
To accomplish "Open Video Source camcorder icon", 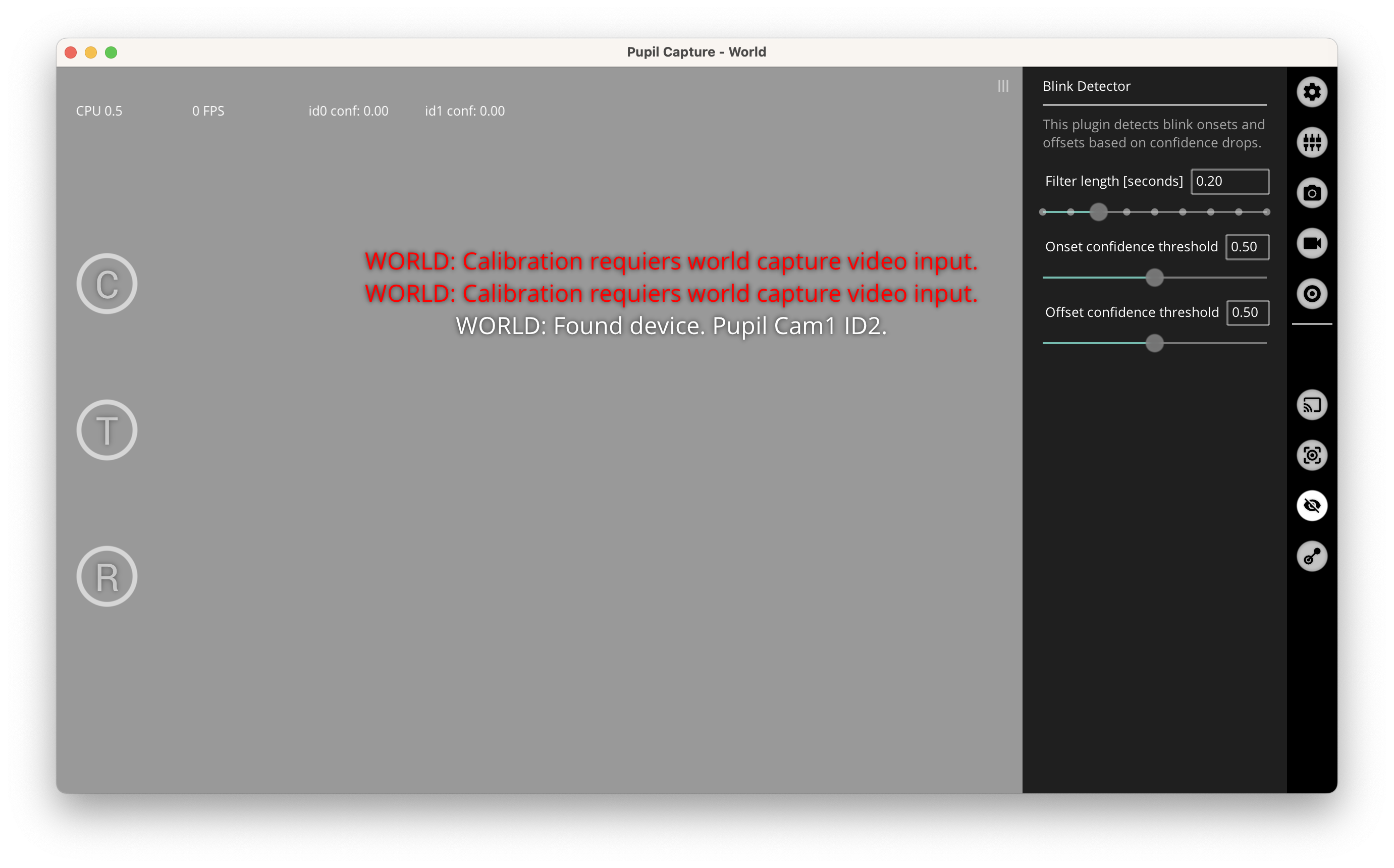I will (x=1311, y=243).
